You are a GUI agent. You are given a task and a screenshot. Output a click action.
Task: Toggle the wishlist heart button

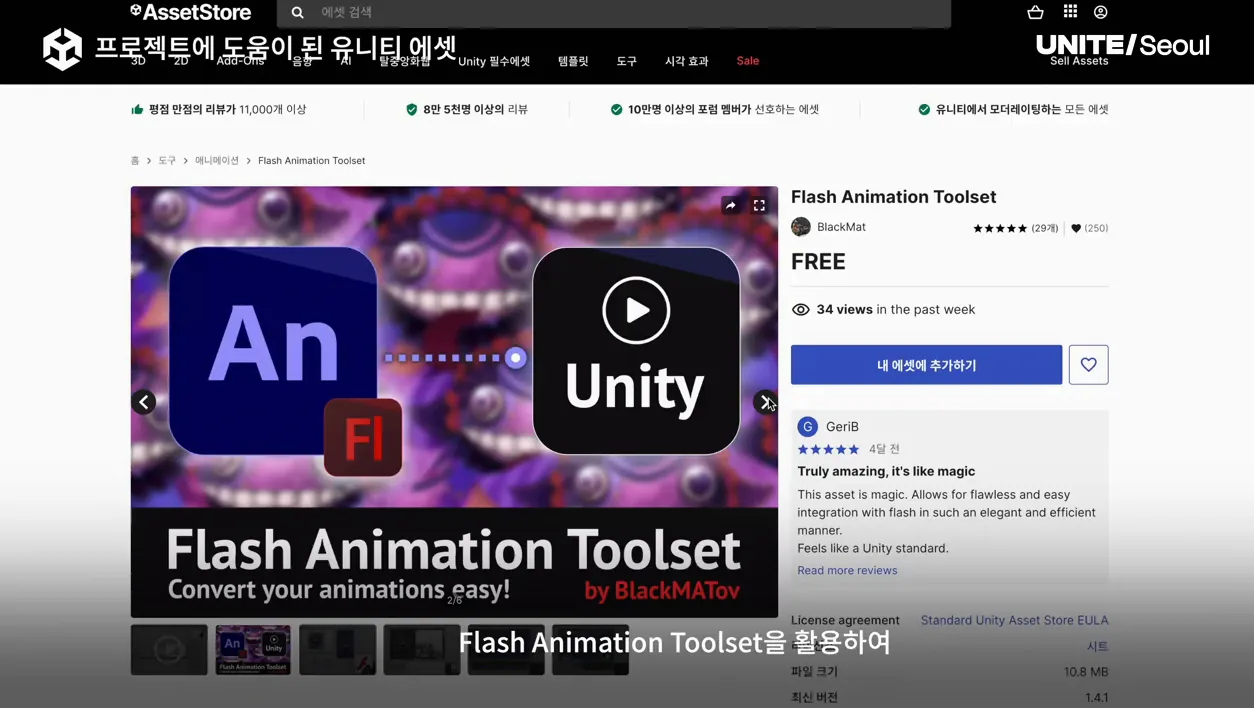point(1088,365)
